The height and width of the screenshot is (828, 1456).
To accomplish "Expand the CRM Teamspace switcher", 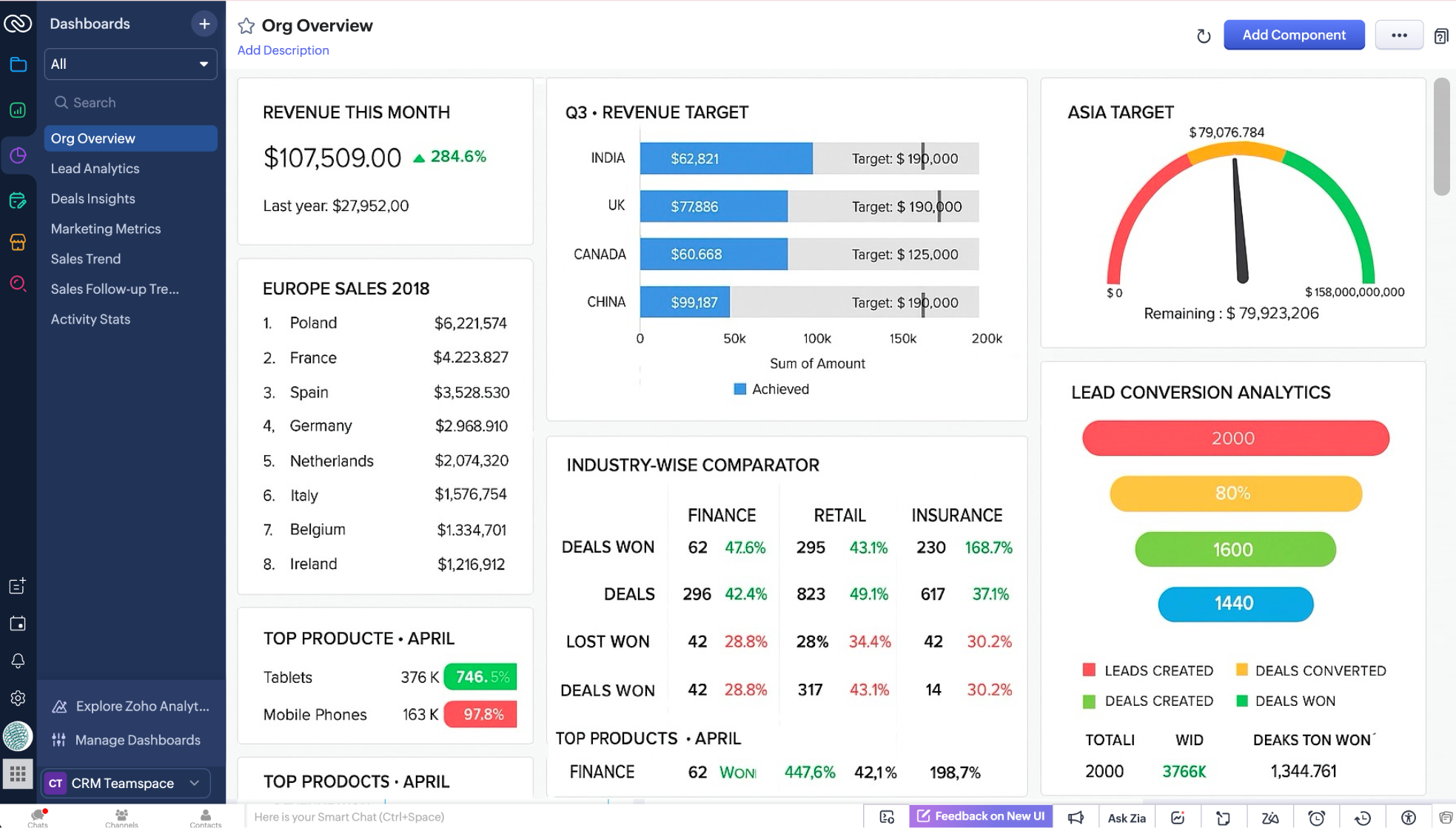I will pos(126,783).
